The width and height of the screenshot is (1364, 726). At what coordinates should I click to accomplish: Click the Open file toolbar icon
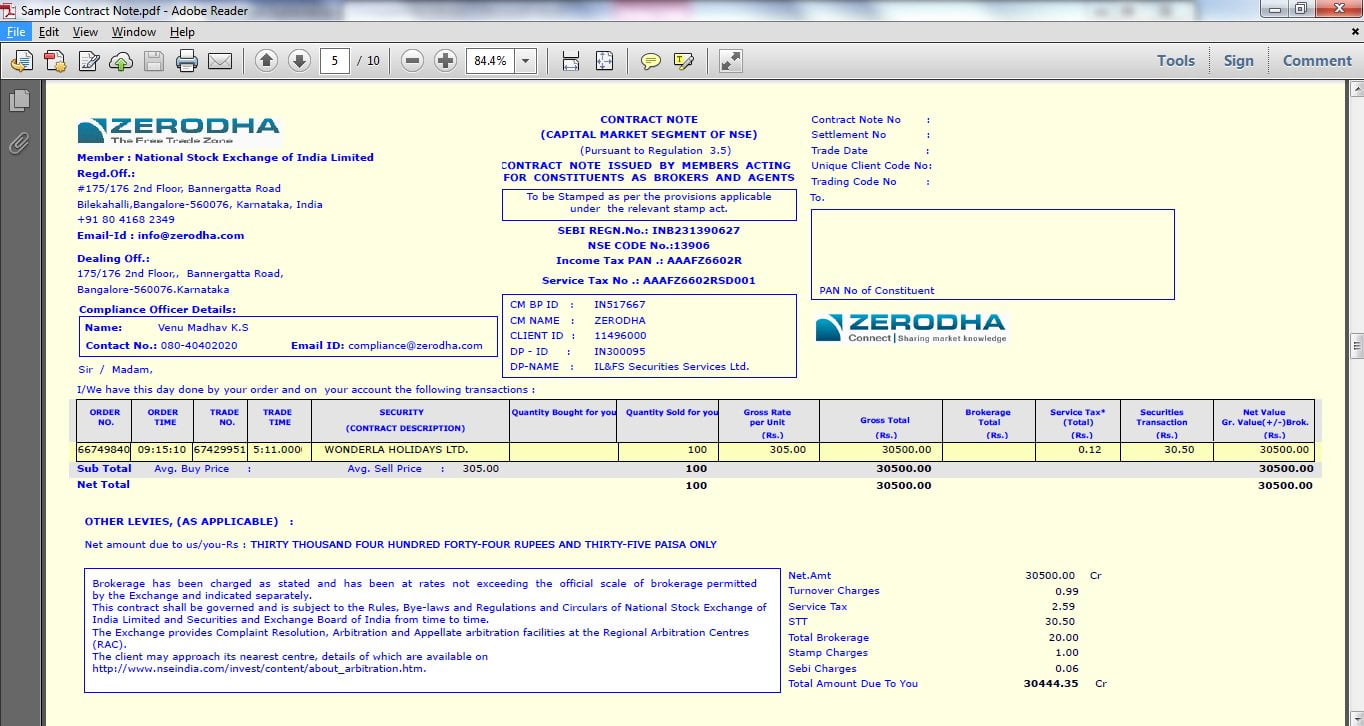[21, 61]
